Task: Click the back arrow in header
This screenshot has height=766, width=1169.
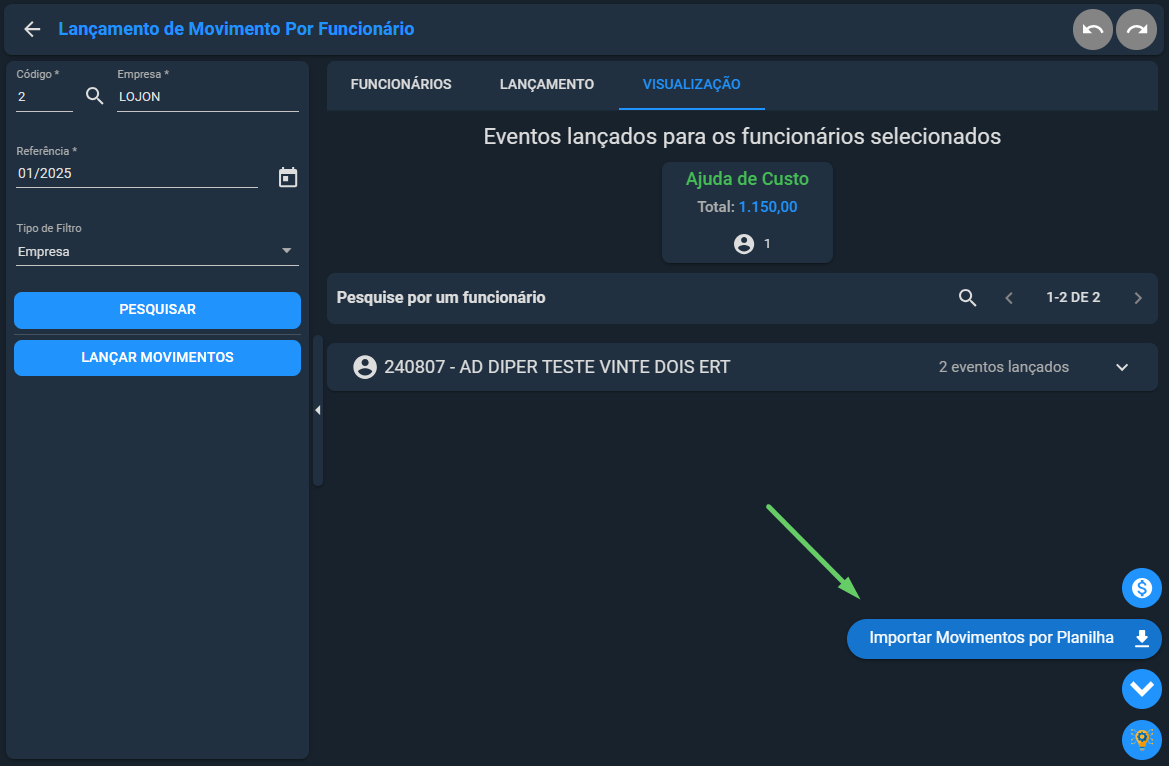Action: 32,29
